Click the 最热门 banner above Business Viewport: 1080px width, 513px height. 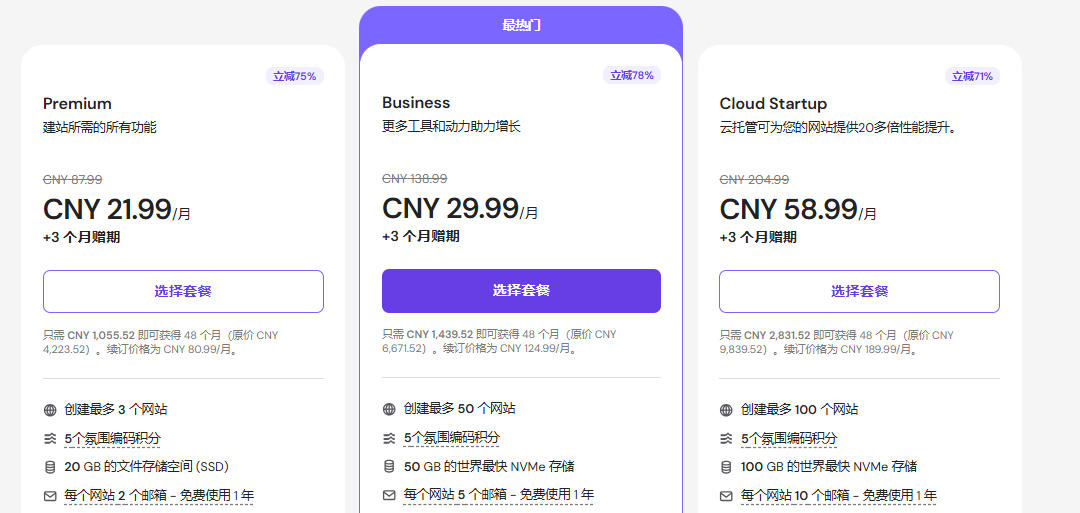tap(521, 25)
